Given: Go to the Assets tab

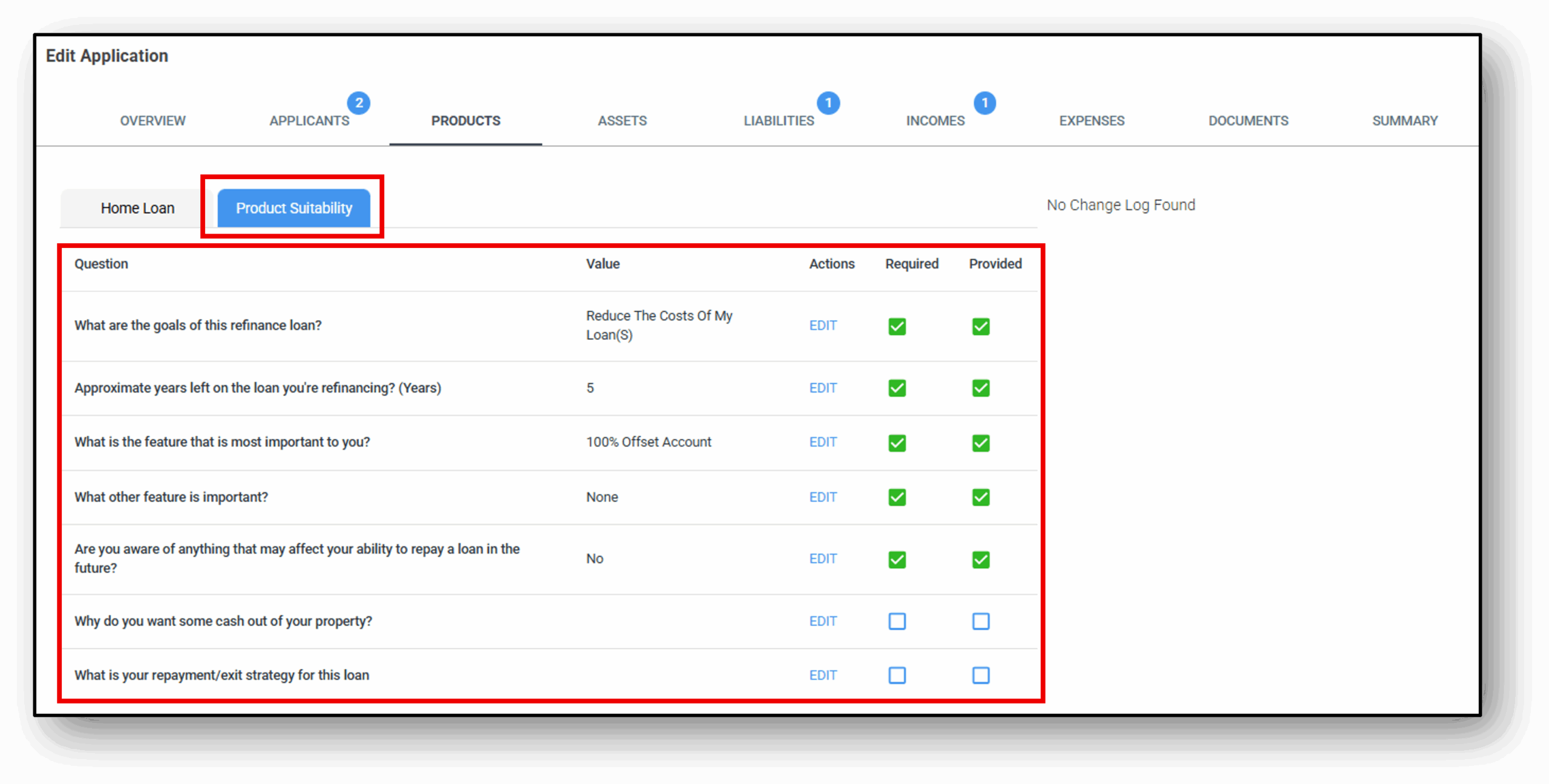Looking at the screenshot, I should tap(622, 121).
